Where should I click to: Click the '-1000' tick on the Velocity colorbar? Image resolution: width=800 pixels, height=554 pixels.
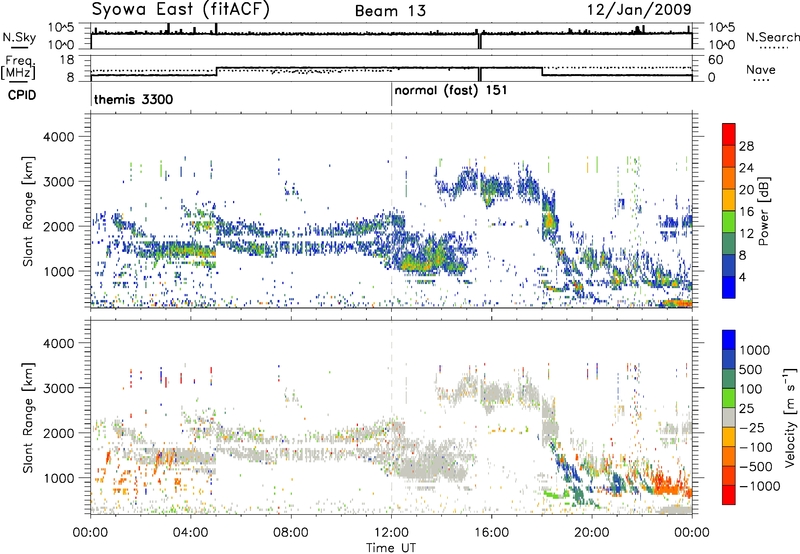click(759, 486)
